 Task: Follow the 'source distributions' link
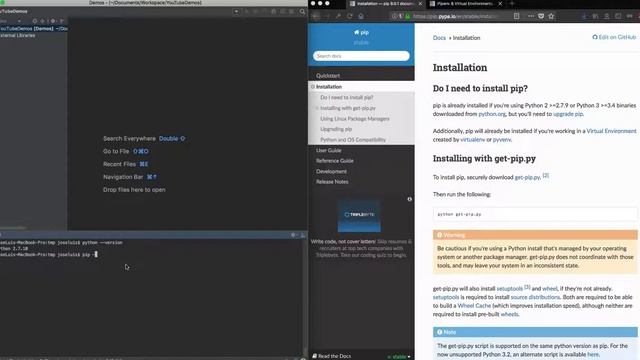tap(535, 297)
